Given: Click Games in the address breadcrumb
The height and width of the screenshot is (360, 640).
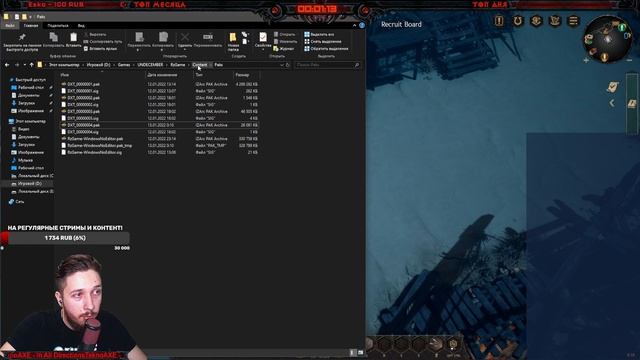Looking at the screenshot, I should pyautogui.click(x=124, y=65).
